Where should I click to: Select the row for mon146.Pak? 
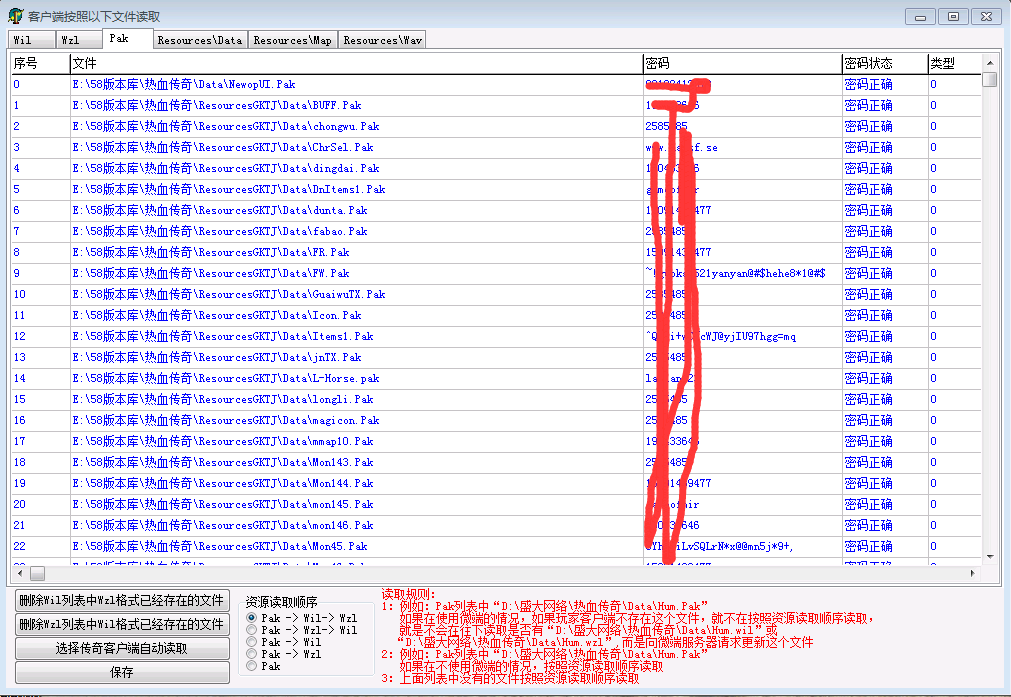click(496, 525)
